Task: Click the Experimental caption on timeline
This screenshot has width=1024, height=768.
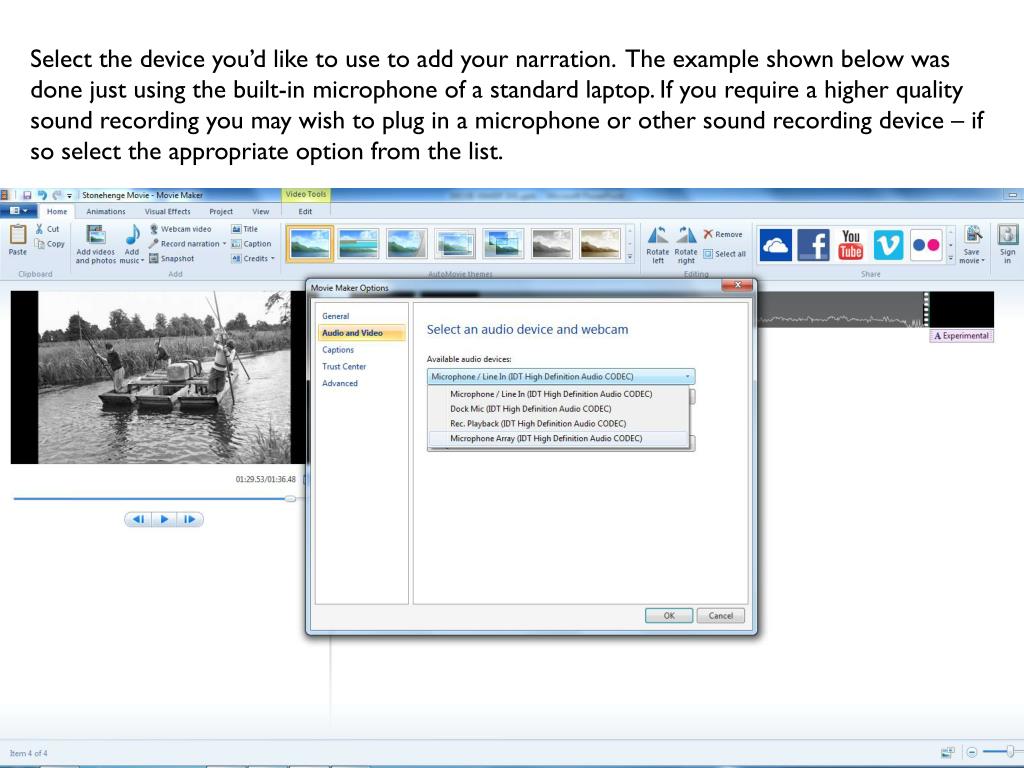Action: tap(961, 336)
